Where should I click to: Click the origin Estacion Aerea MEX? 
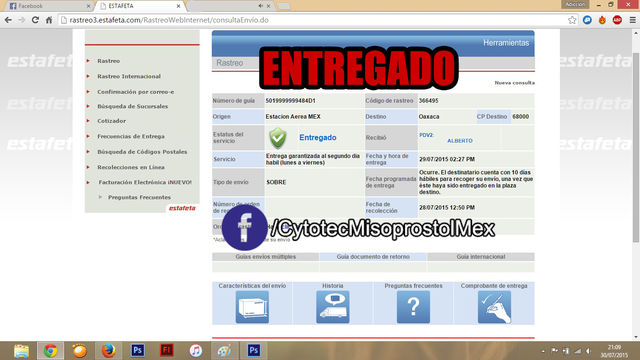(293, 117)
